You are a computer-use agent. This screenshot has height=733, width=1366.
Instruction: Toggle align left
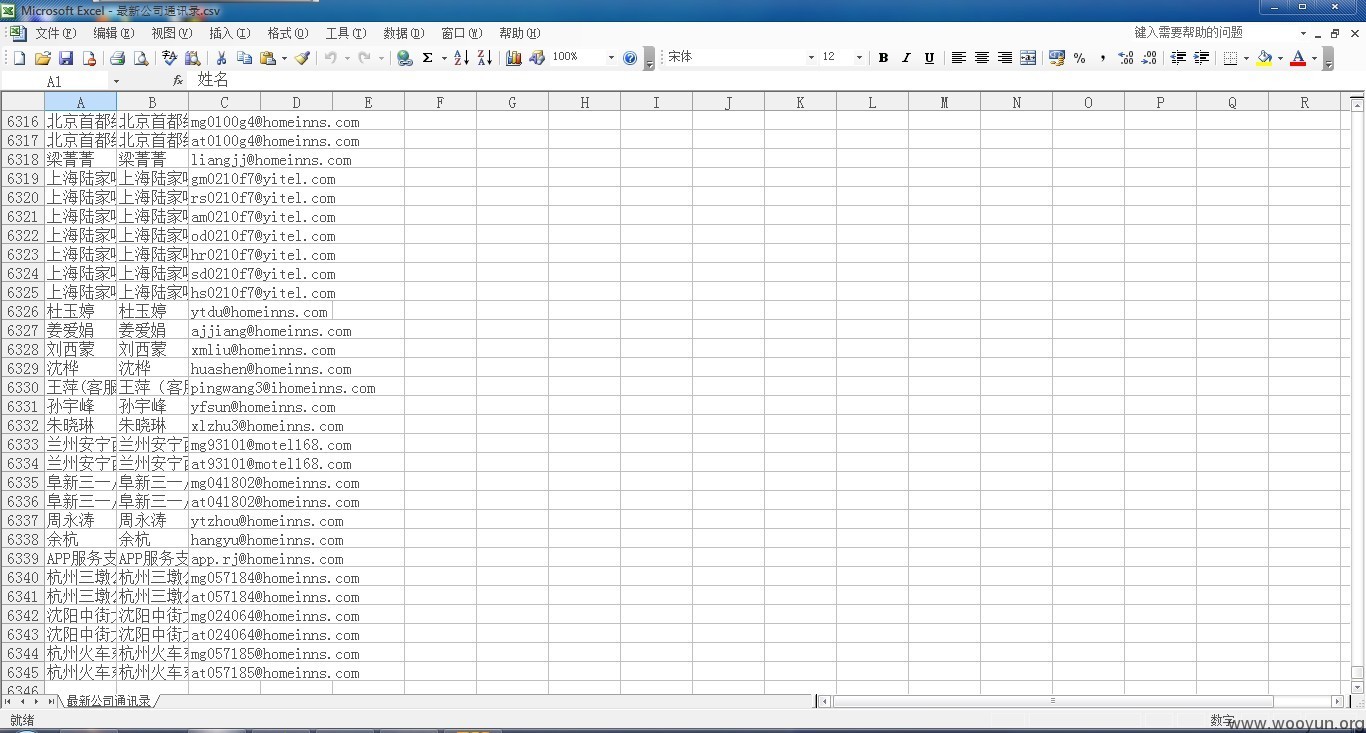click(x=958, y=58)
